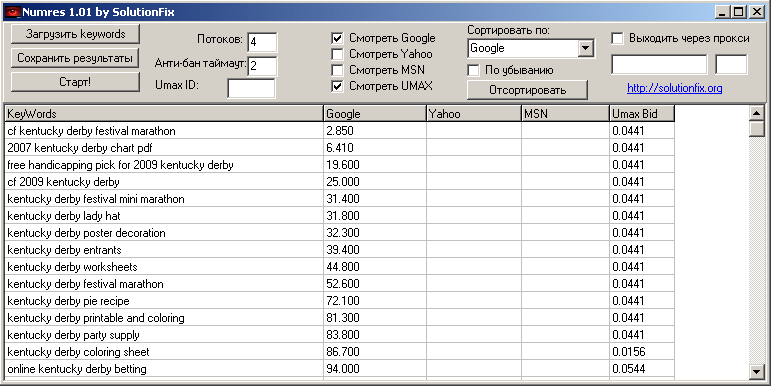
Task: Click Google value 2.850
Action: click(x=340, y=131)
